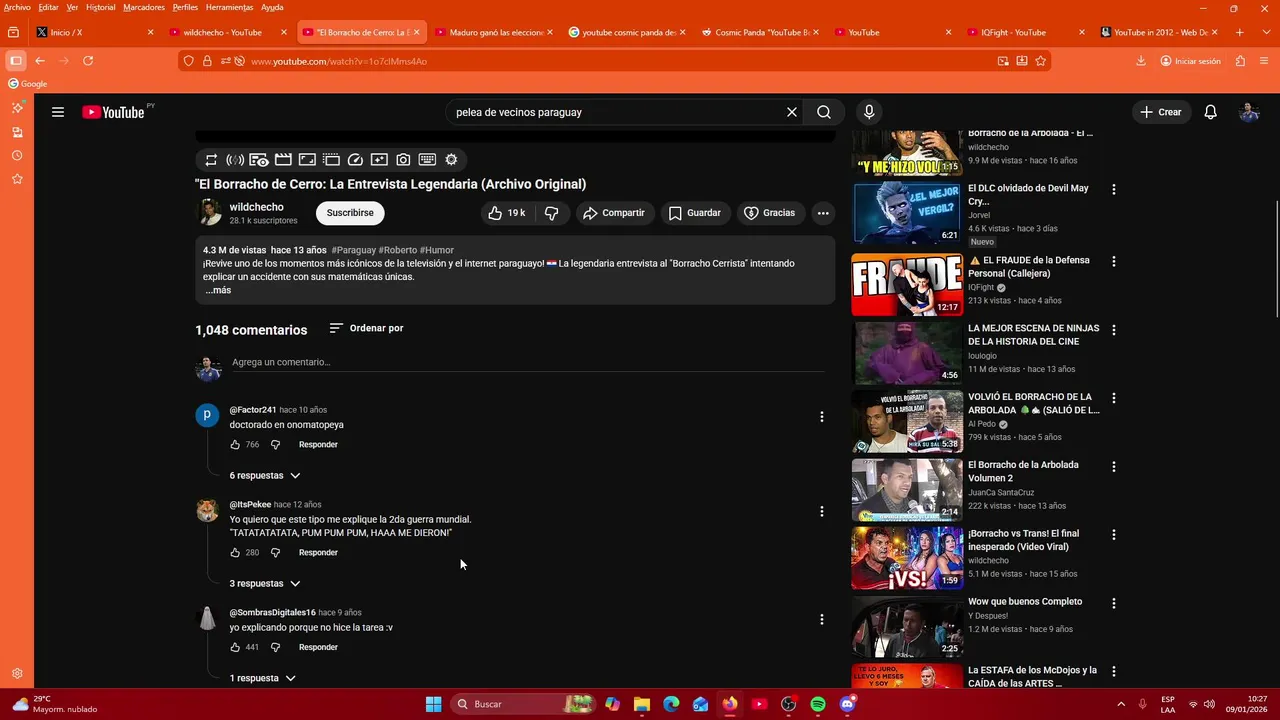Viewport: 1280px width, 720px height.
Task: Expand 6 respuestas under Factor241
Action: [x=265, y=475]
